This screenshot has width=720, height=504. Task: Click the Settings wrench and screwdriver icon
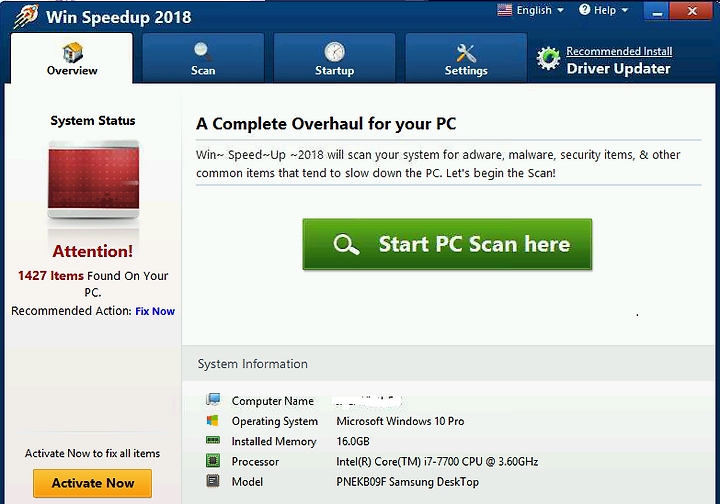click(x=466, y=53)
